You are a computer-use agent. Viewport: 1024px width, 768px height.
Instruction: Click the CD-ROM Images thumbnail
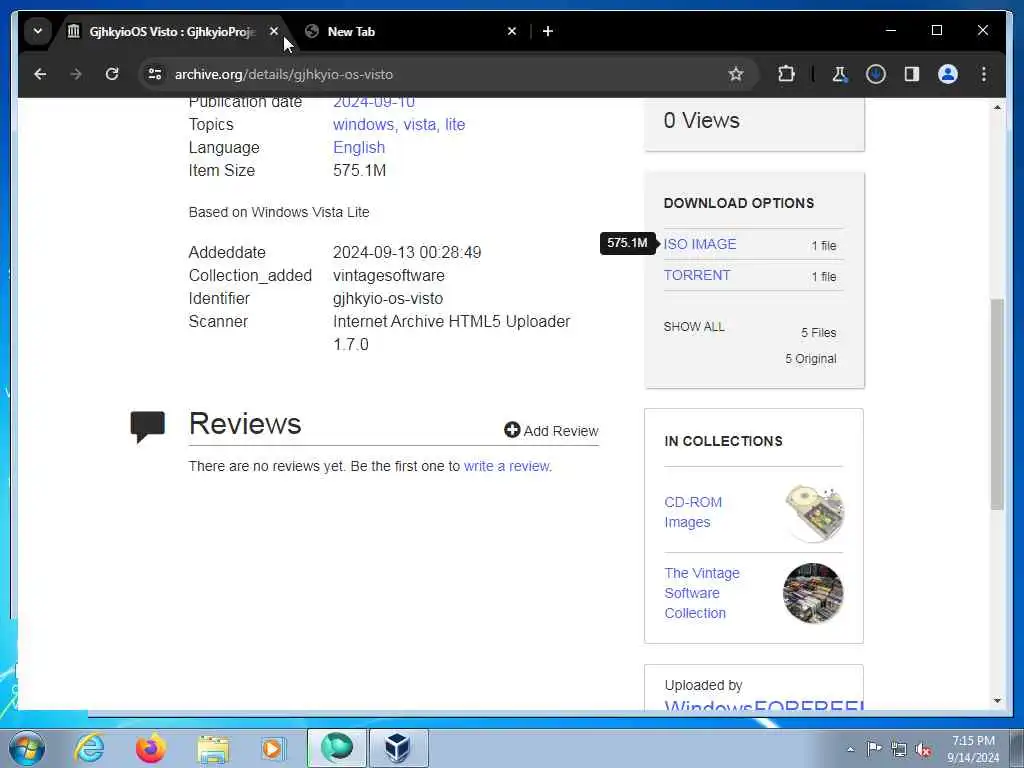click(814, 513)
